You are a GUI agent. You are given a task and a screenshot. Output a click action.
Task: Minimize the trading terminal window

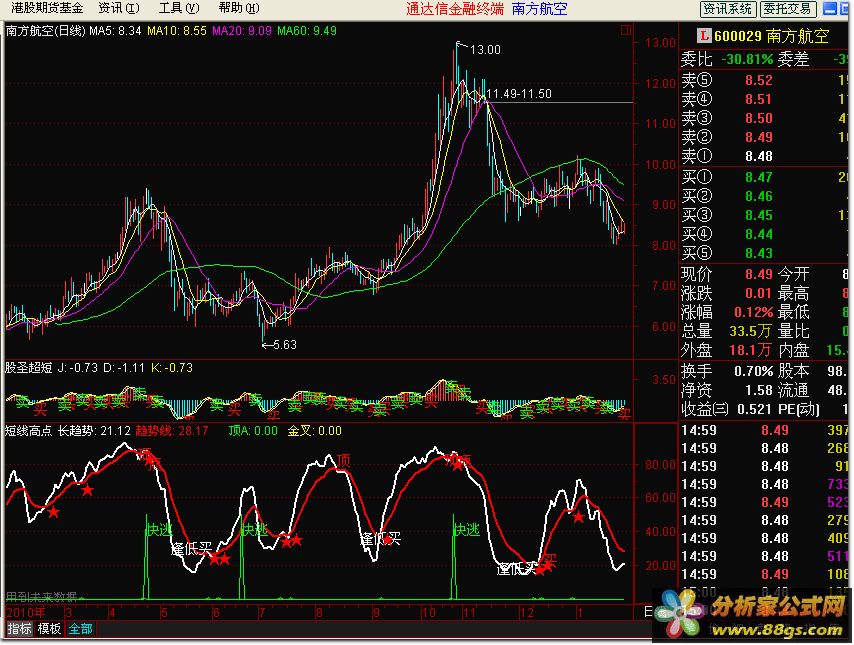(x=830, y=9)
